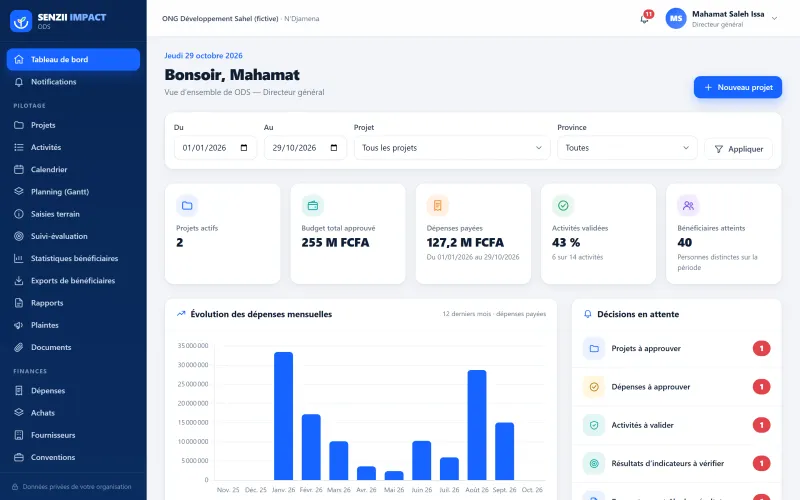
Task: Click ONG Développement Sahel (fictive) header text
Action: 220,19
